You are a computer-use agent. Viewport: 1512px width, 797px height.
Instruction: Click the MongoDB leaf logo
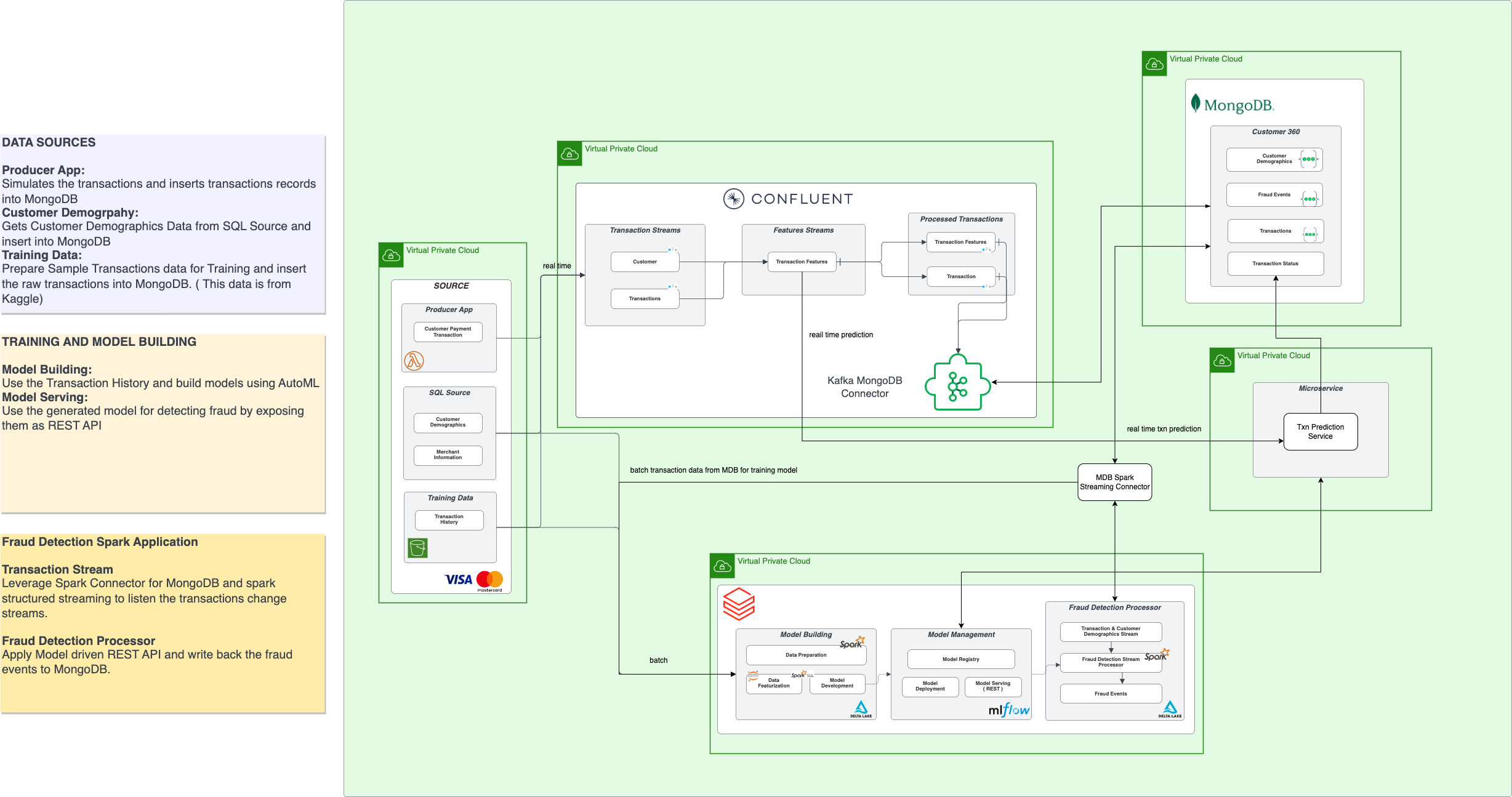point(1195,103)
